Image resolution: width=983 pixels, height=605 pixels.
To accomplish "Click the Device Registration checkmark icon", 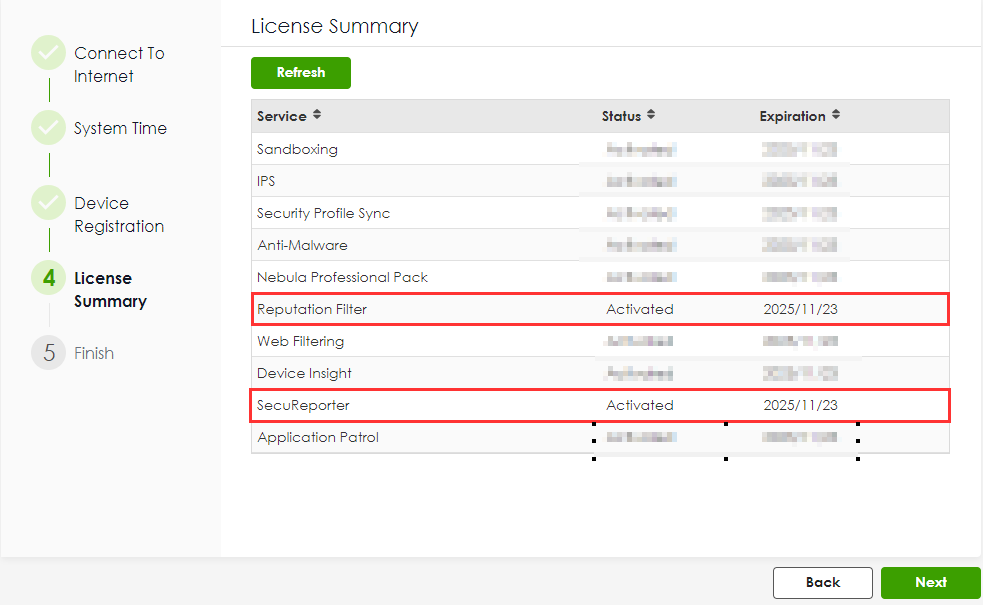I will pos(48,203).
